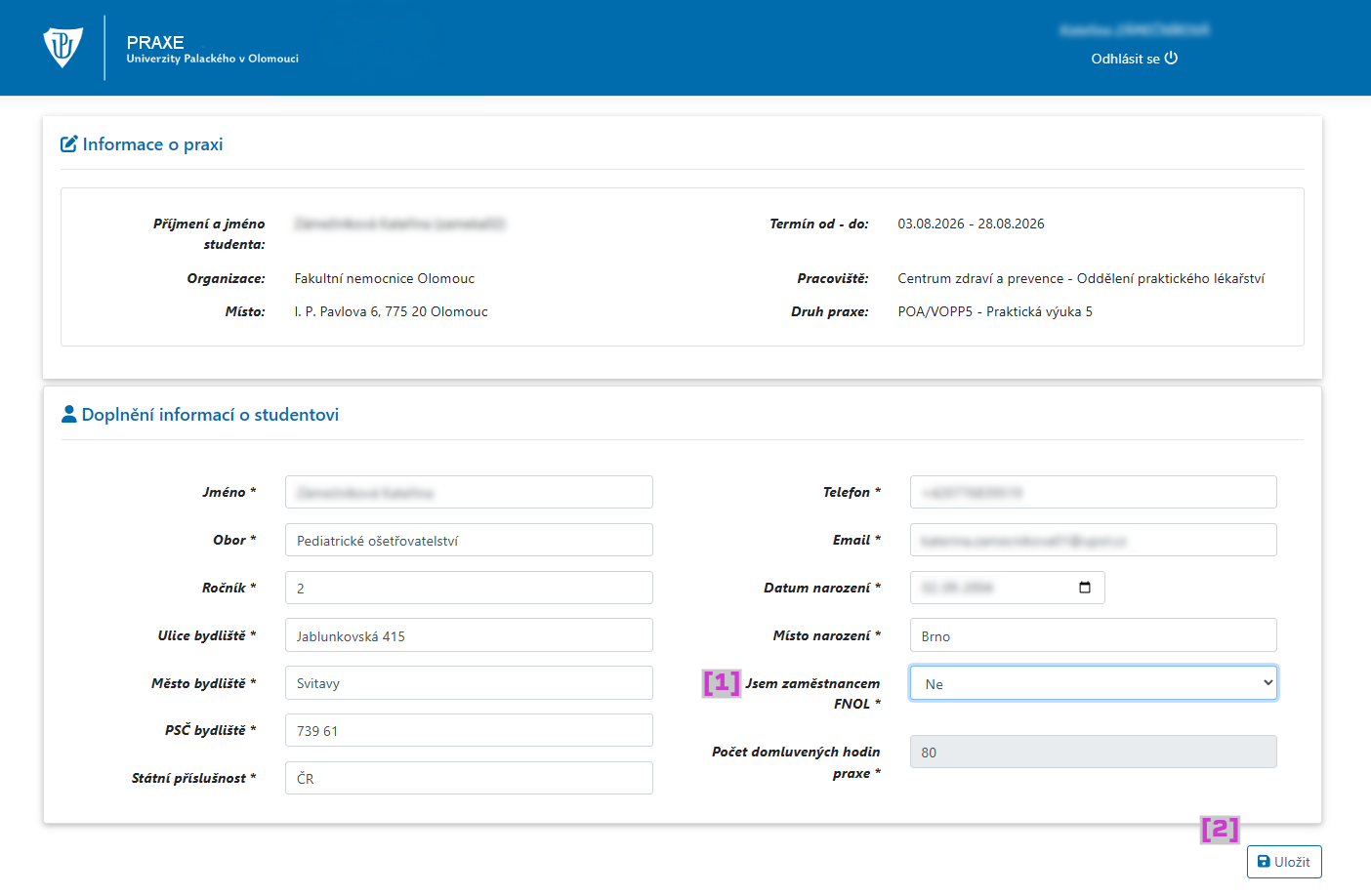Click the Palacký University shield logo
1371x896 pixels.
point(62,47)
